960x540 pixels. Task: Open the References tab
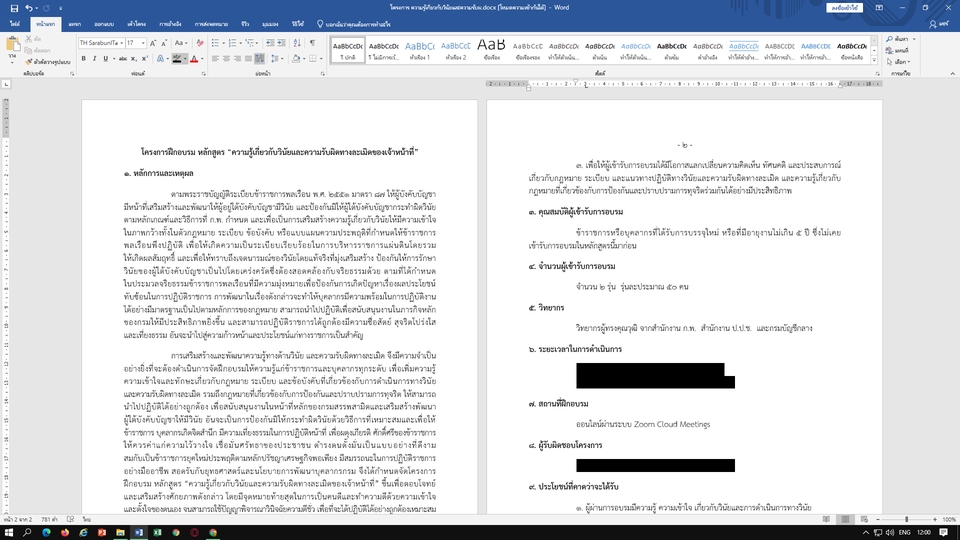point(170,24)
